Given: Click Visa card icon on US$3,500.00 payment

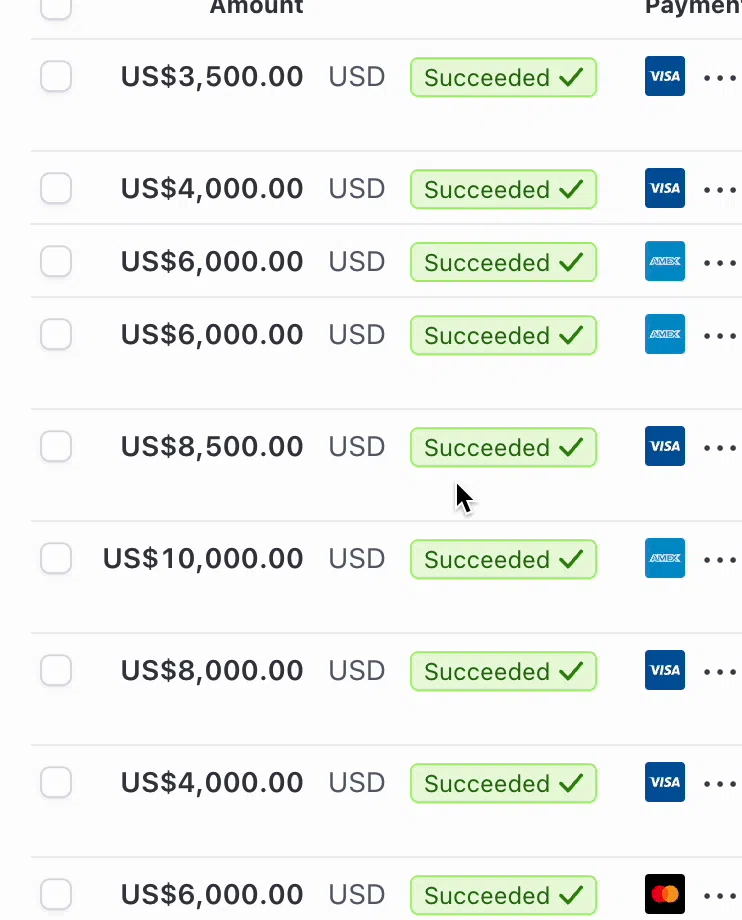Looking at the screenshot, I should pos(665,77).
